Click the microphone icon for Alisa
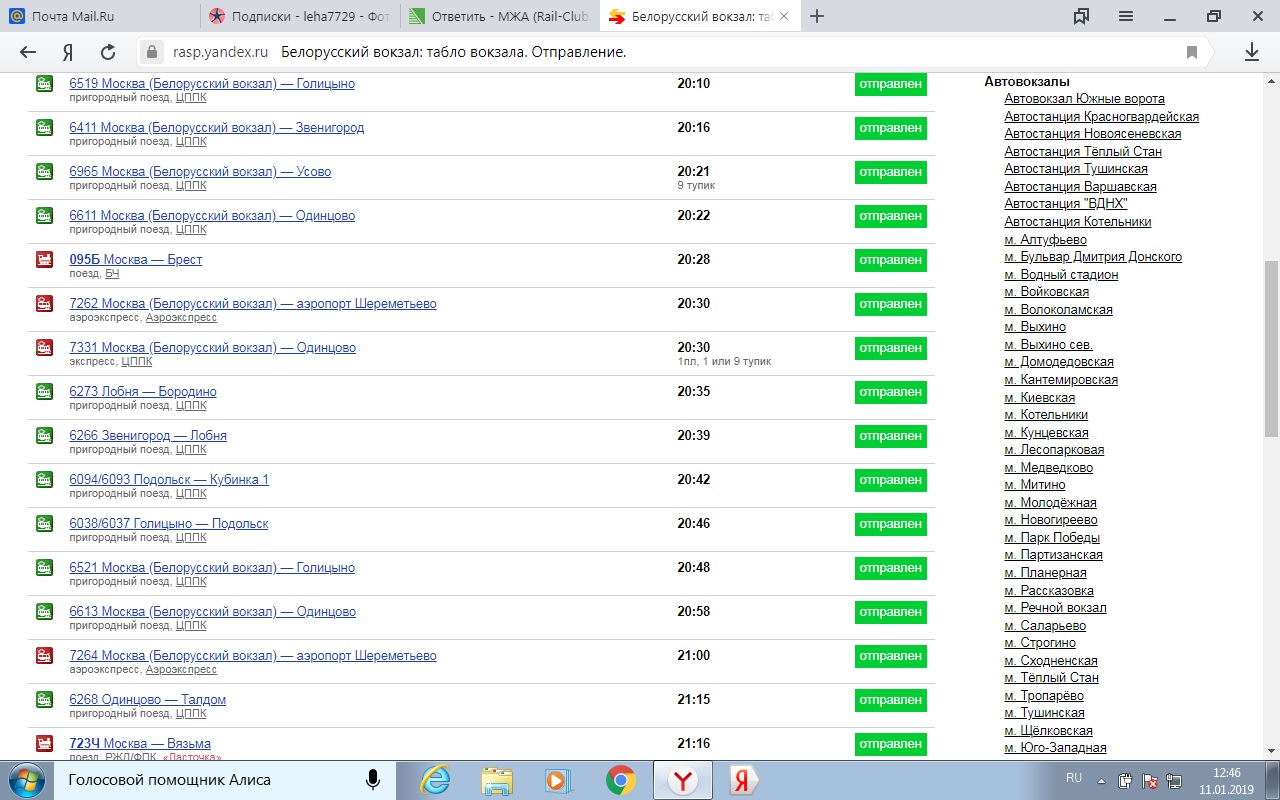Screen dimensions: 1280x800 coord(373,779)
